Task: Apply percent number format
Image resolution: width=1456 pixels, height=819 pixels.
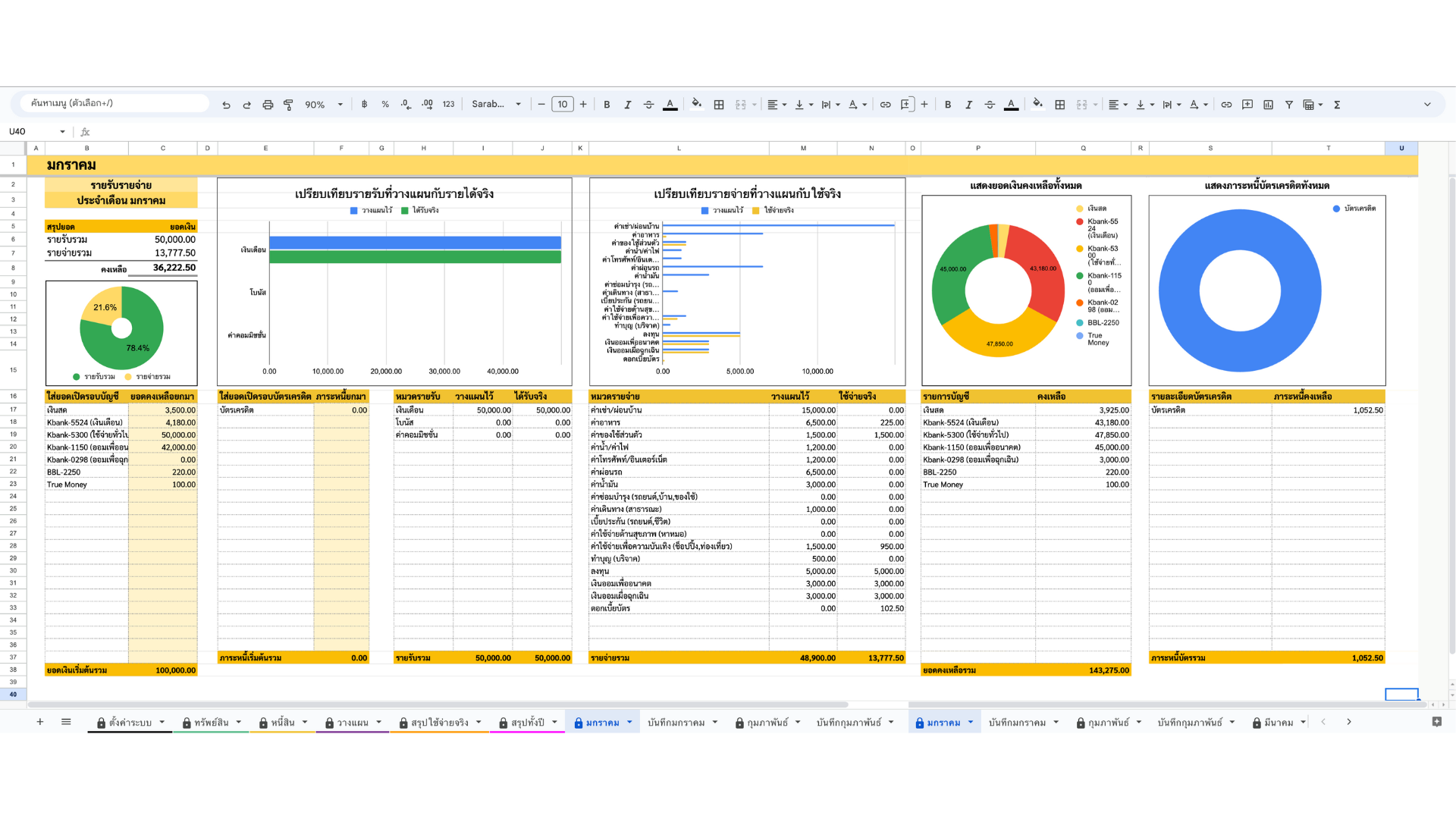Action: pyautogui.click(x=385, y=105)
